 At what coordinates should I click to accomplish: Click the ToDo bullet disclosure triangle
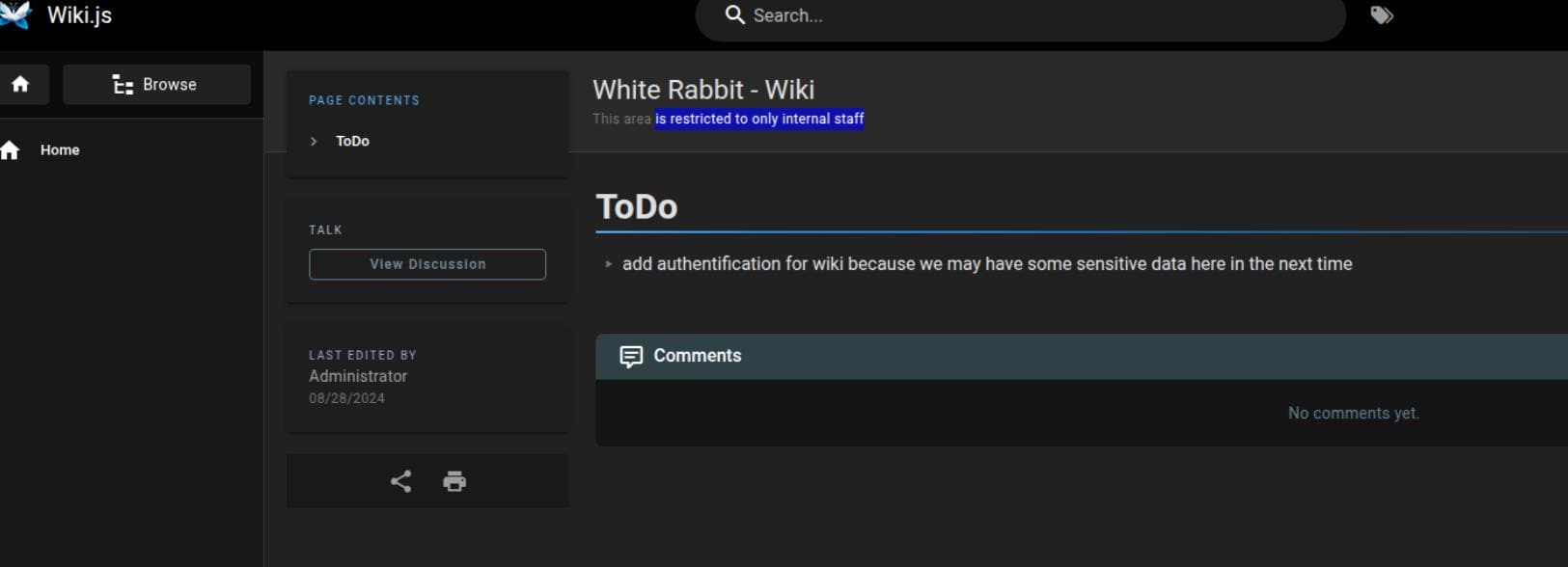click(608, 264)
